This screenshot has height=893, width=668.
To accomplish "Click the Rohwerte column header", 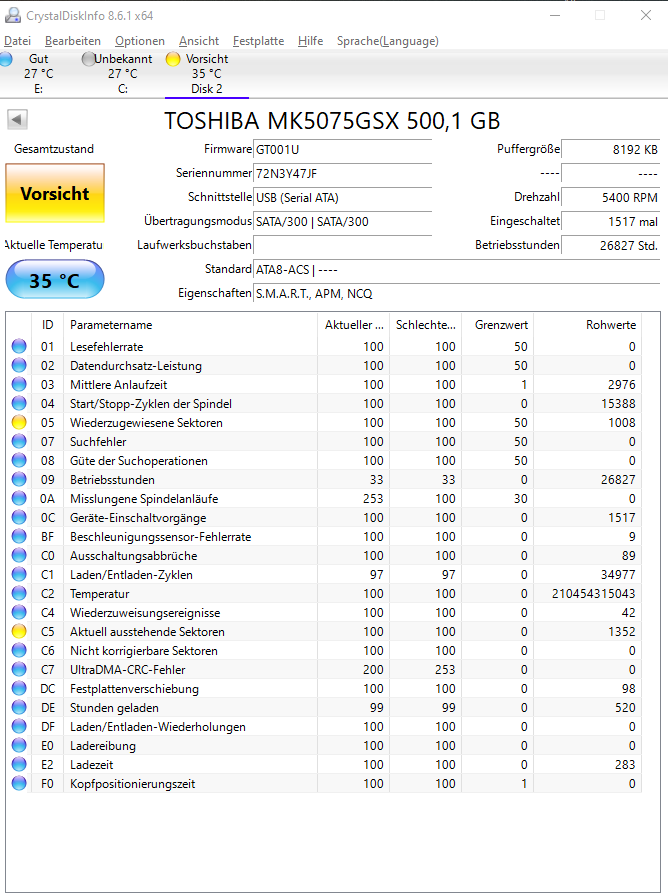I will pos(587,325).
